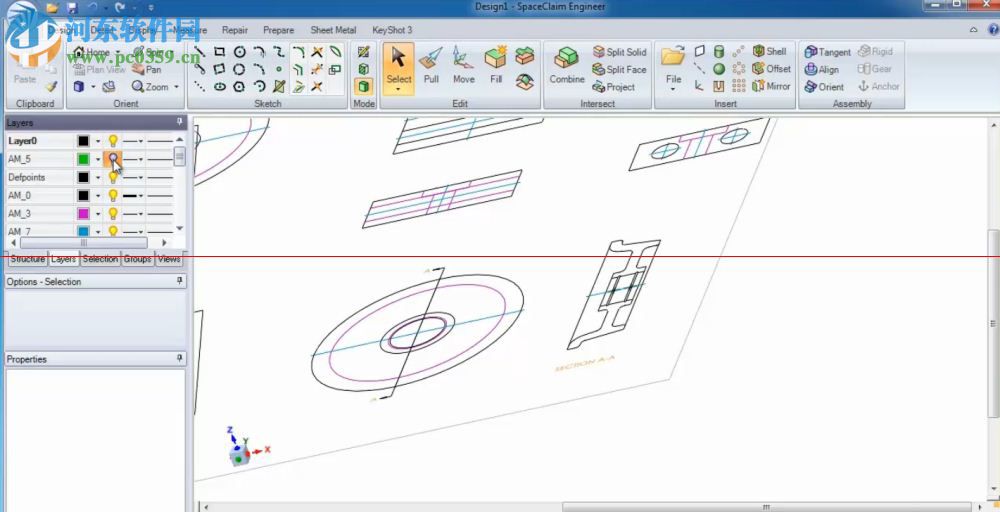This screenshot has width=1000, height=512.
Task: Open the Repair ribbon tab
Action: [235, 30]
